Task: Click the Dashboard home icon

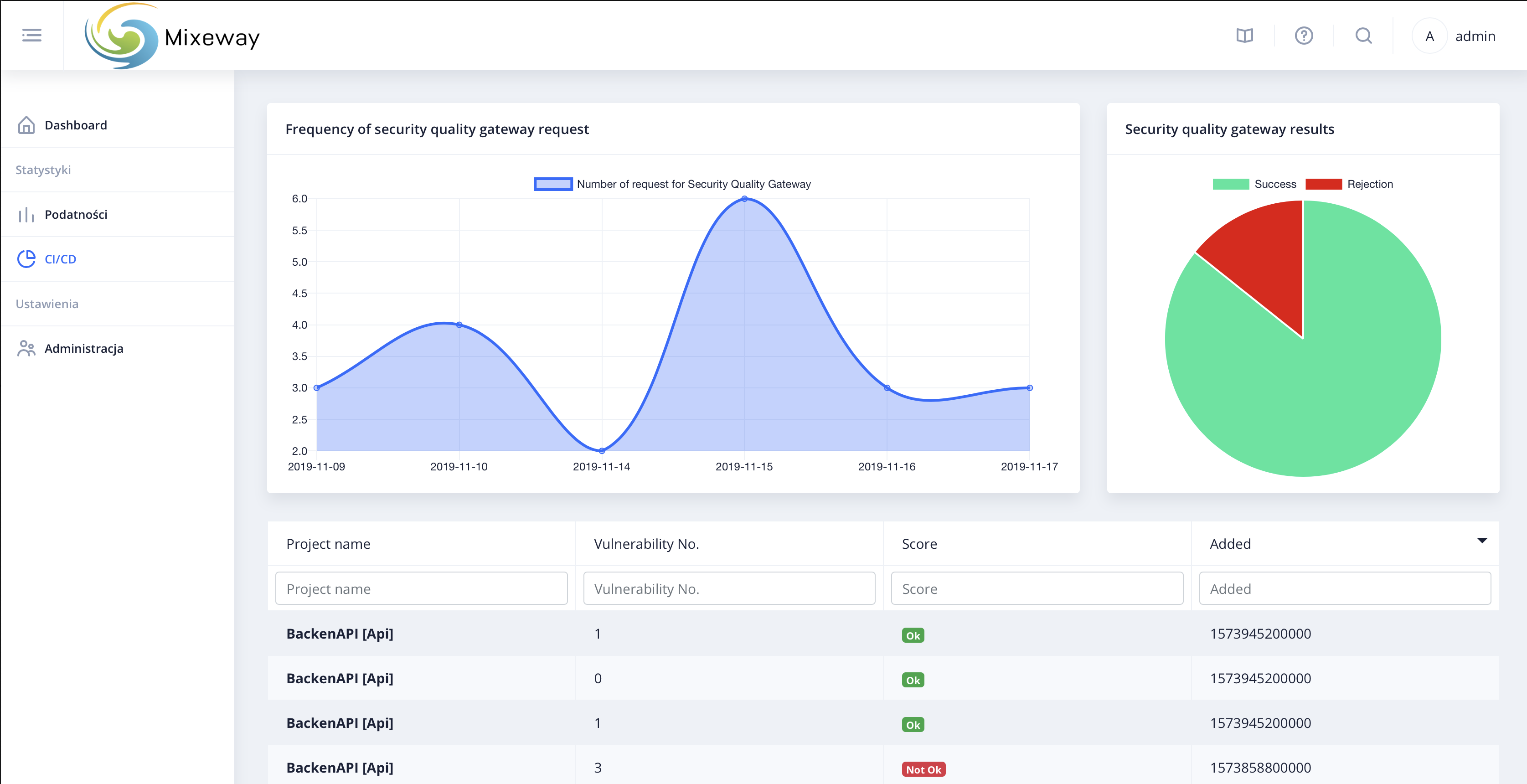Action: 26,125
